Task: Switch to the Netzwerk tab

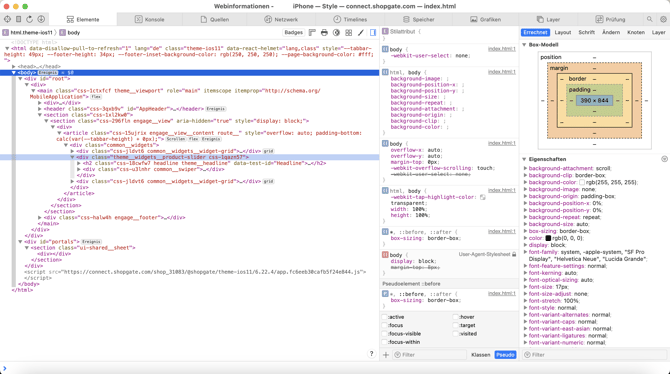Action: pos(281,19)
